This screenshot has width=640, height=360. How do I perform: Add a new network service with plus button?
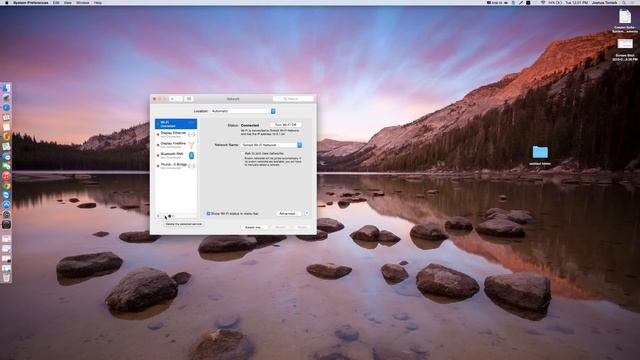point(159,216)
